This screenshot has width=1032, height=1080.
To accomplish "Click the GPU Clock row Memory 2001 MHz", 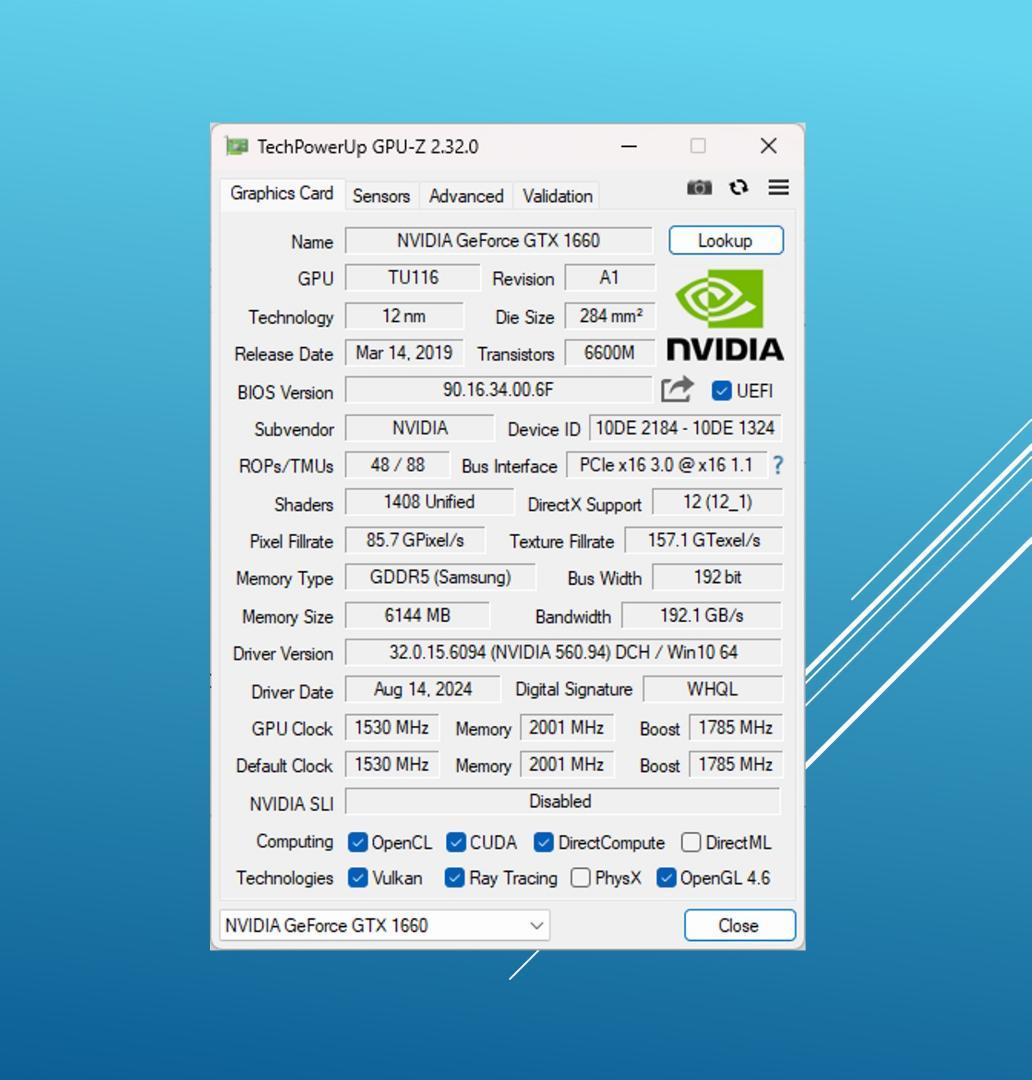I will coord(566,728).
